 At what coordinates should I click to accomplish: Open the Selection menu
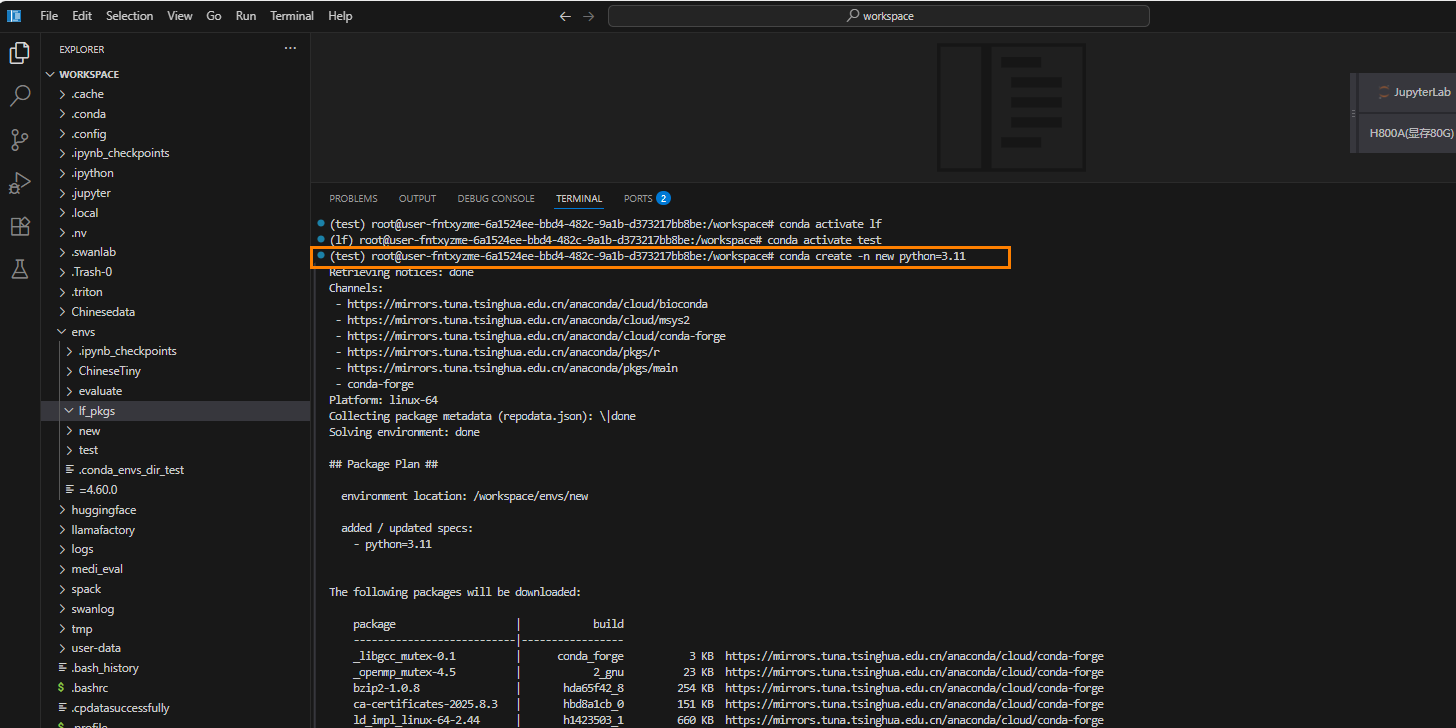(129, 16)
